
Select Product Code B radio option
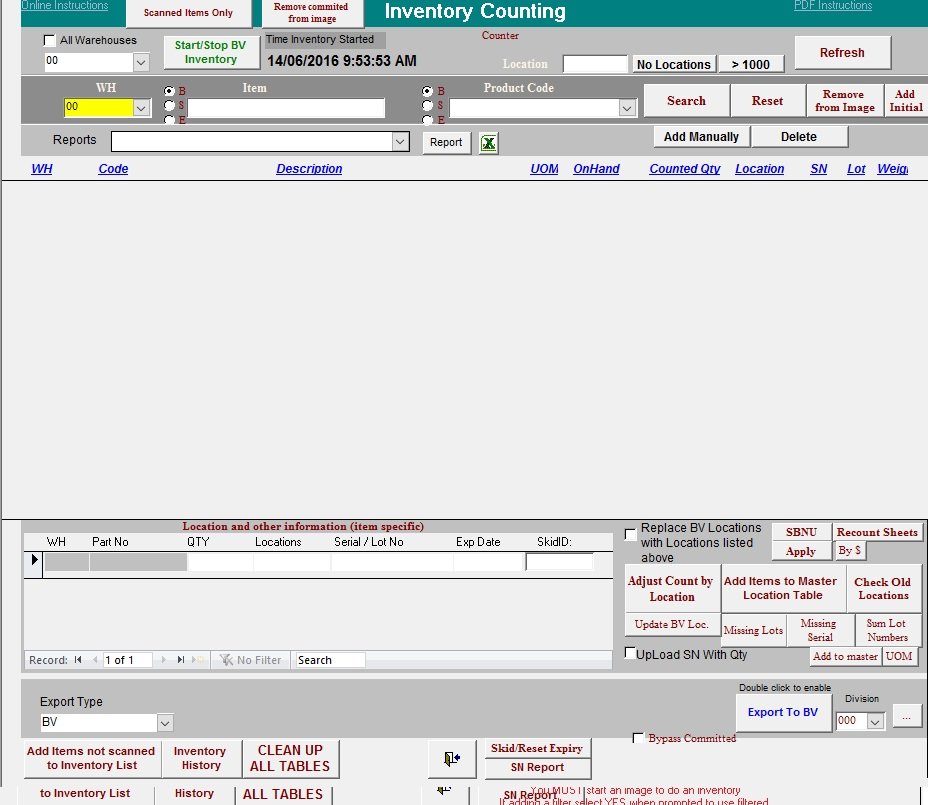click(427, 91)
